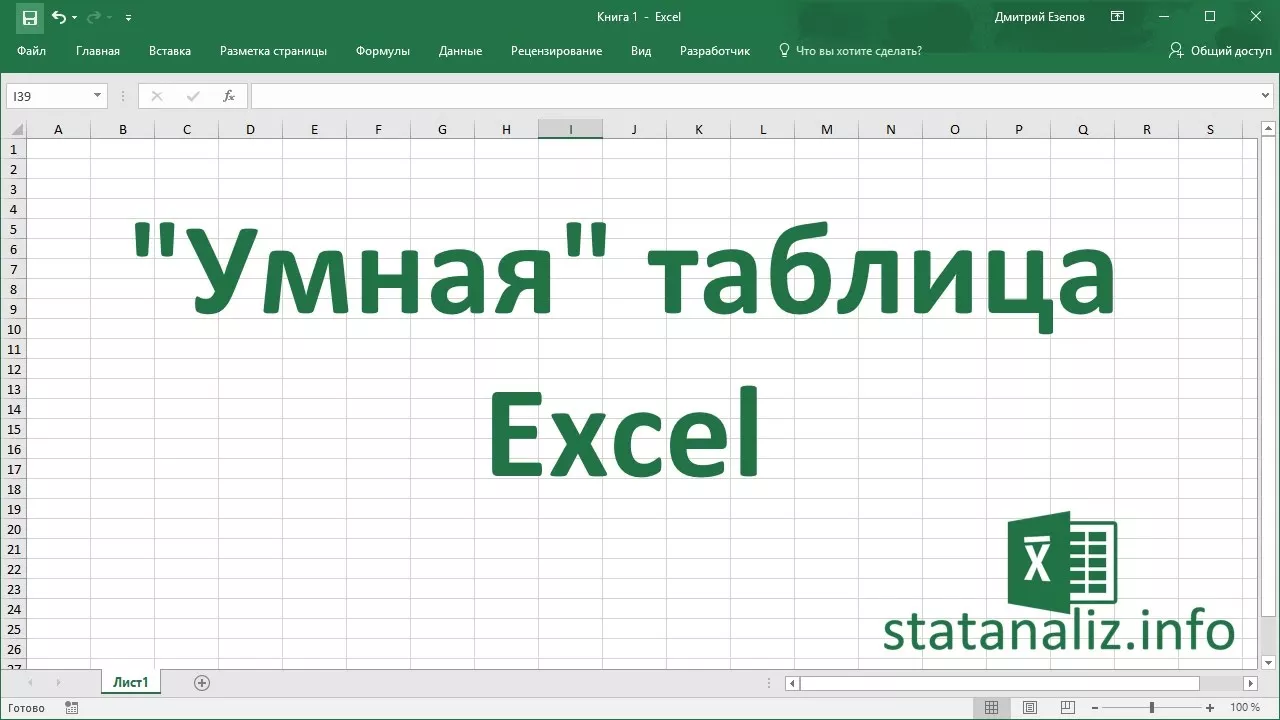
Task: Select column S header
Action: [1210, 129]
